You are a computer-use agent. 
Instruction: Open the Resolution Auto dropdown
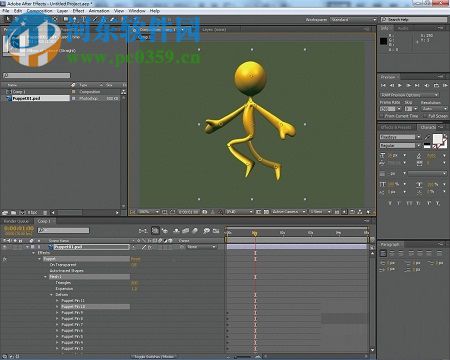[x=434, y=109]
